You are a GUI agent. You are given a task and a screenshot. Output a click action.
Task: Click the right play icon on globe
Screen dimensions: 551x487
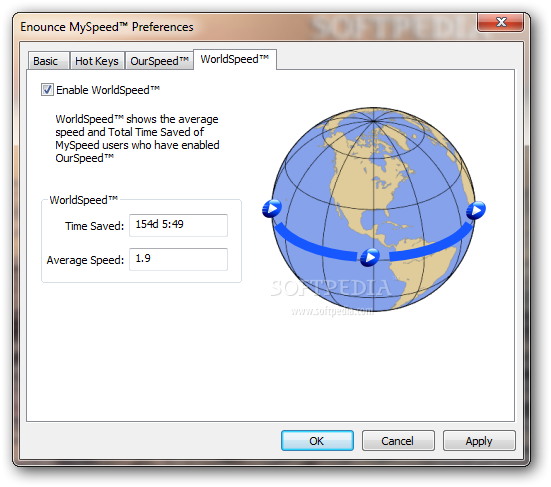[476, 210]
